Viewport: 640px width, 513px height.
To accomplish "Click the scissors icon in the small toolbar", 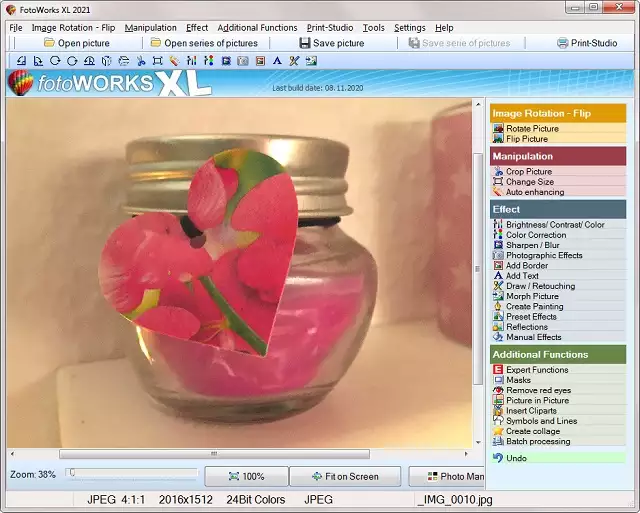I will 140,61.
